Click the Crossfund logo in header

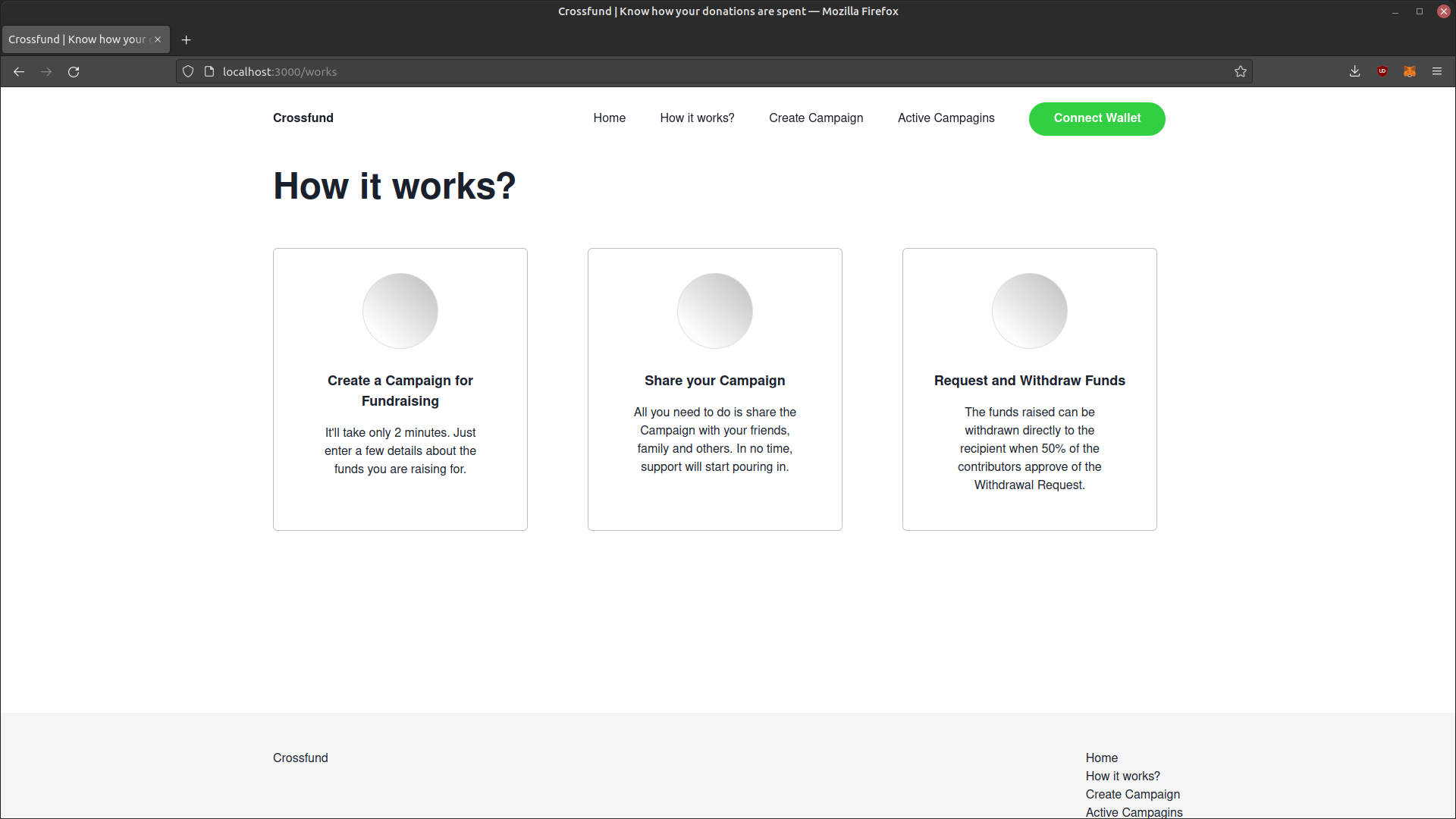[x=303, y=118]
